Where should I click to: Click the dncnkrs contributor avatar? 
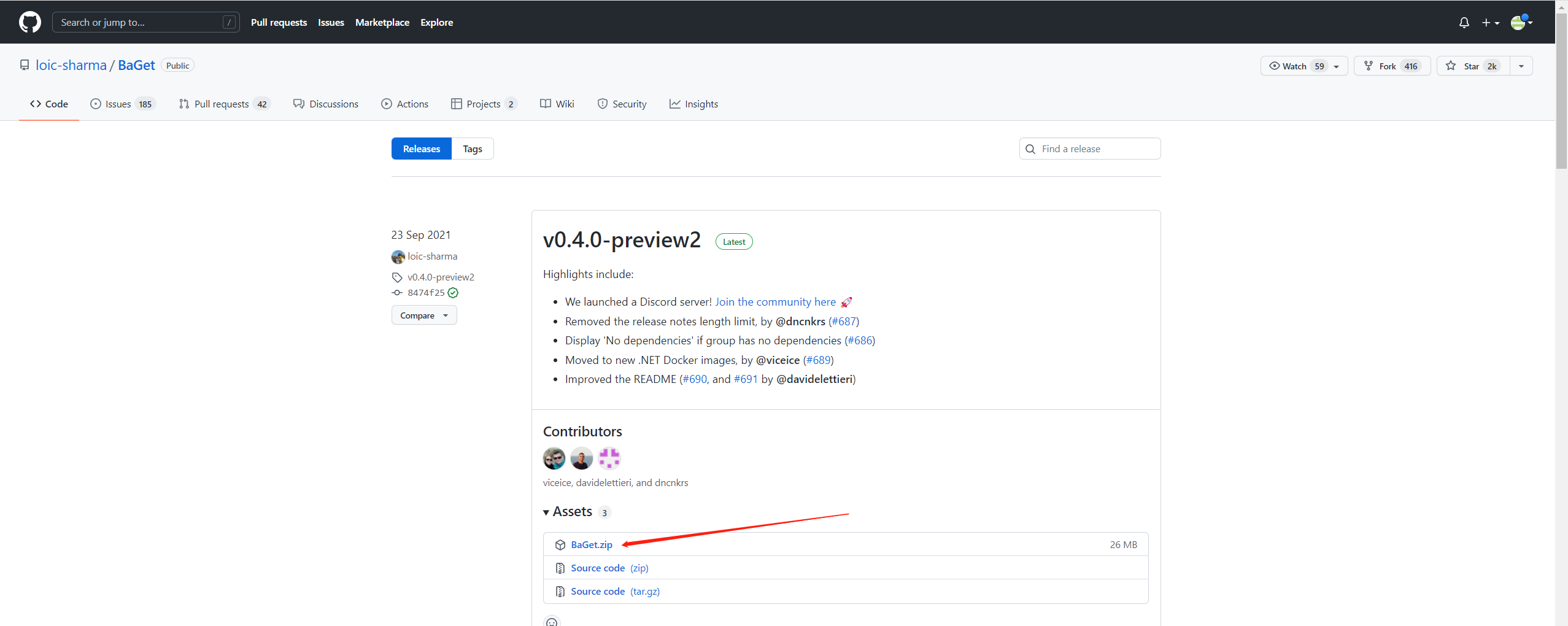tap(609, 458)
